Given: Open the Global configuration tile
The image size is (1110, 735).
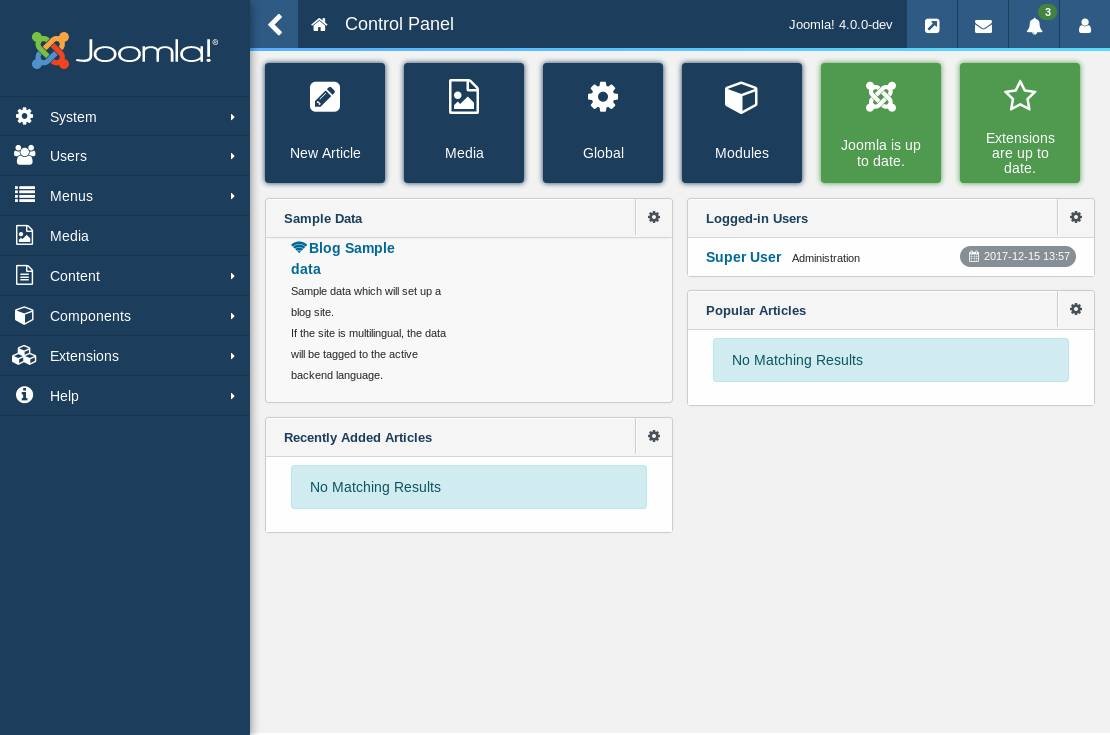Looking at the screenshot, I should point(603,122).
